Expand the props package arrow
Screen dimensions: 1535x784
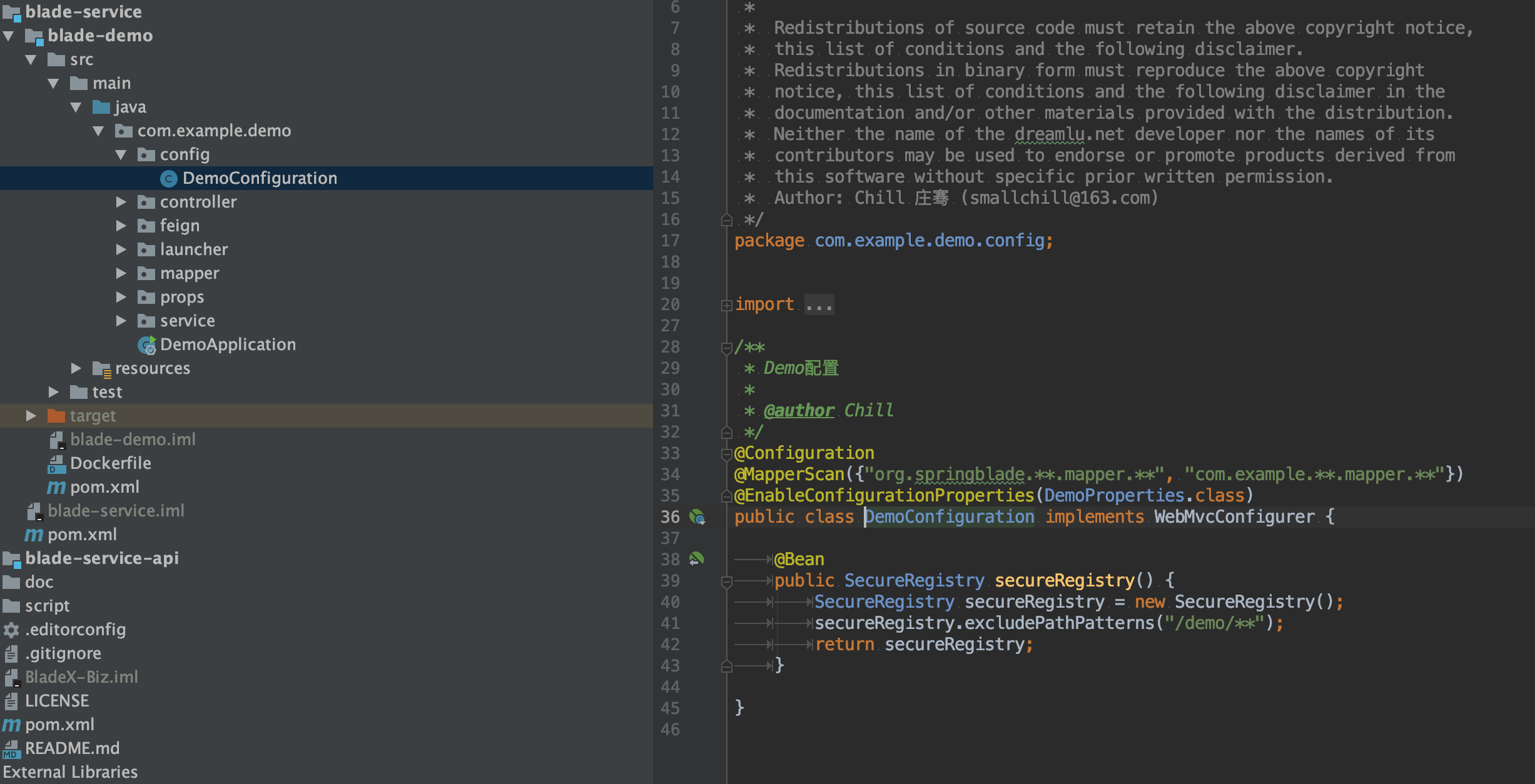[x=121, y=297]
